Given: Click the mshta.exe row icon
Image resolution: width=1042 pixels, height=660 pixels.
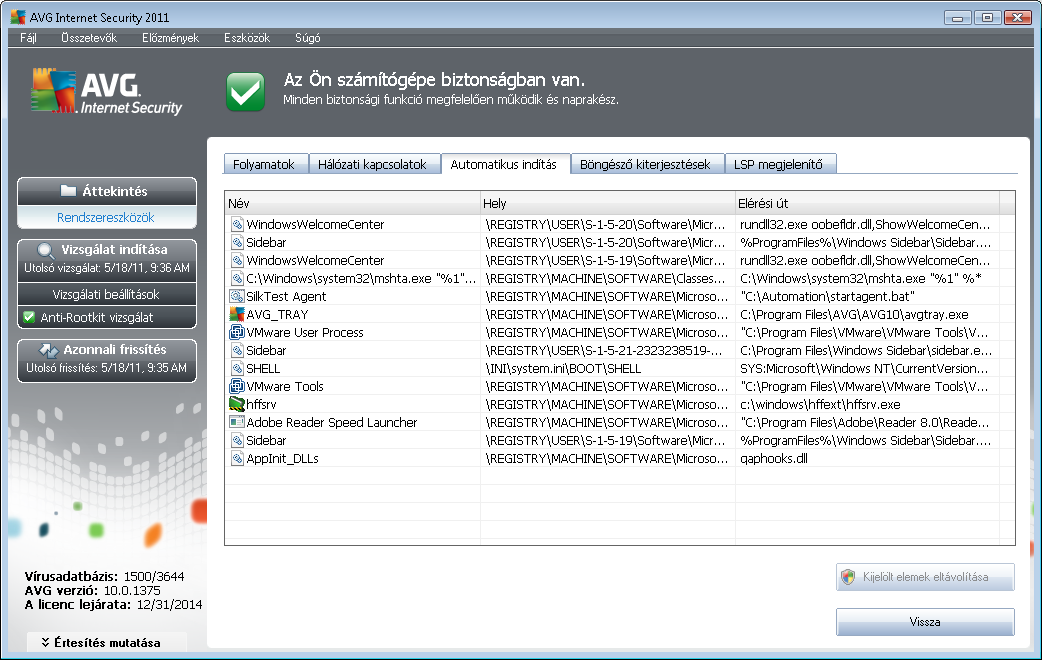Looking at the screenshot, I should (x=237, y=278).
